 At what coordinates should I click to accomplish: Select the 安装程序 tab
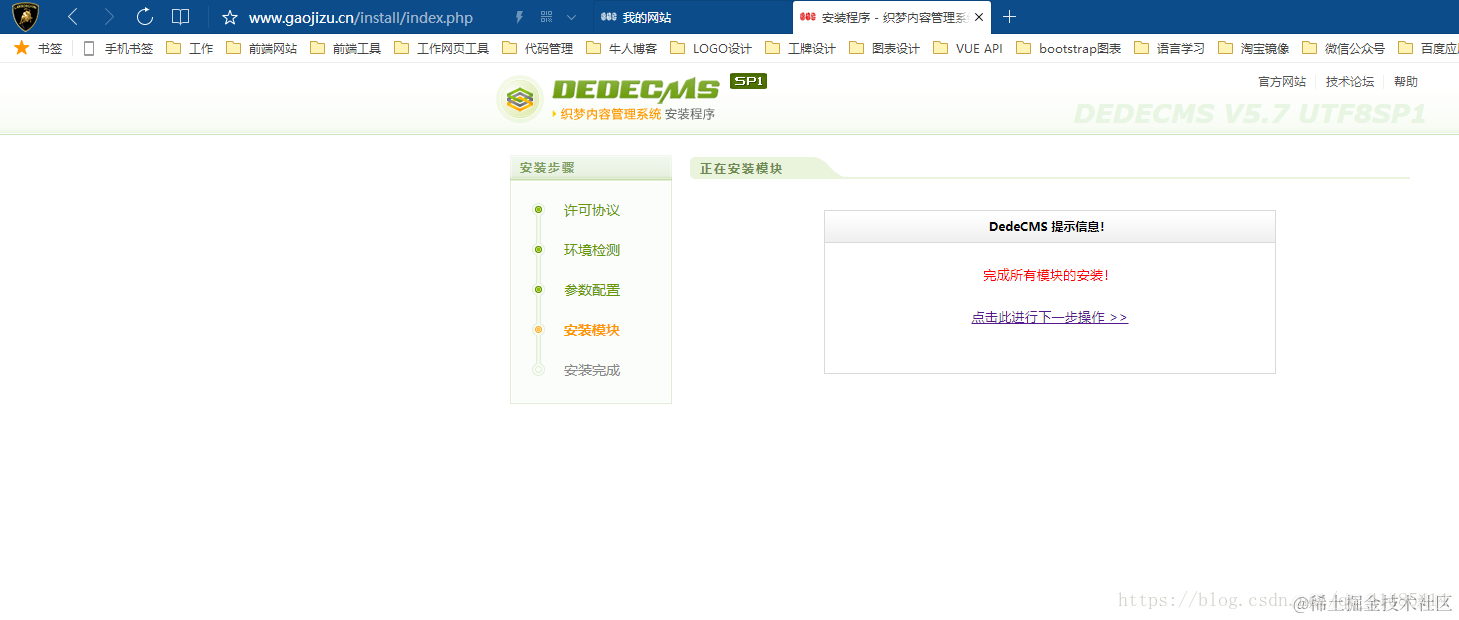tap(892, 17)
